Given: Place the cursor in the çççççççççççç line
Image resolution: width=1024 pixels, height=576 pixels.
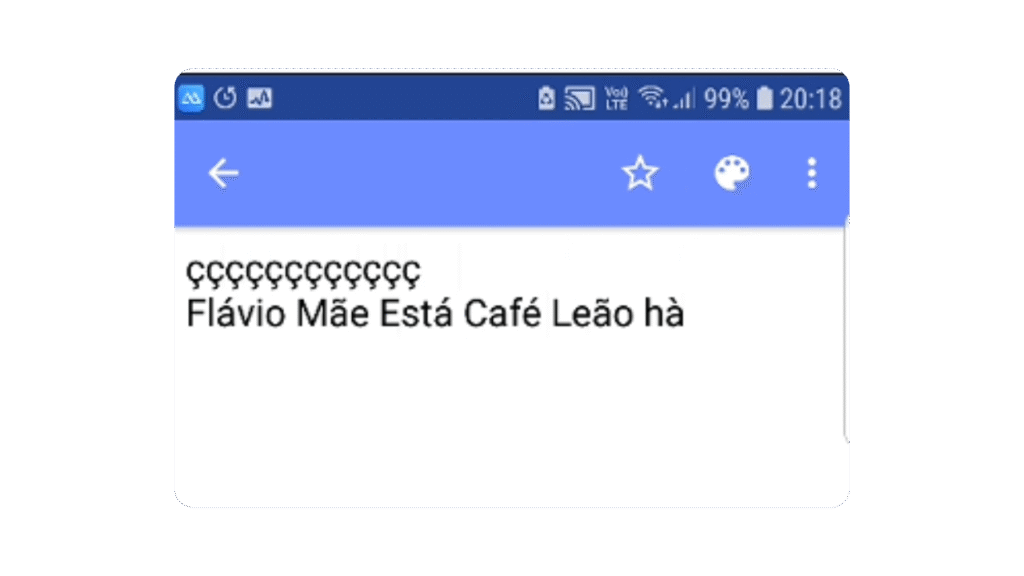Looking at the screenshot, I should tap(303, 273).
